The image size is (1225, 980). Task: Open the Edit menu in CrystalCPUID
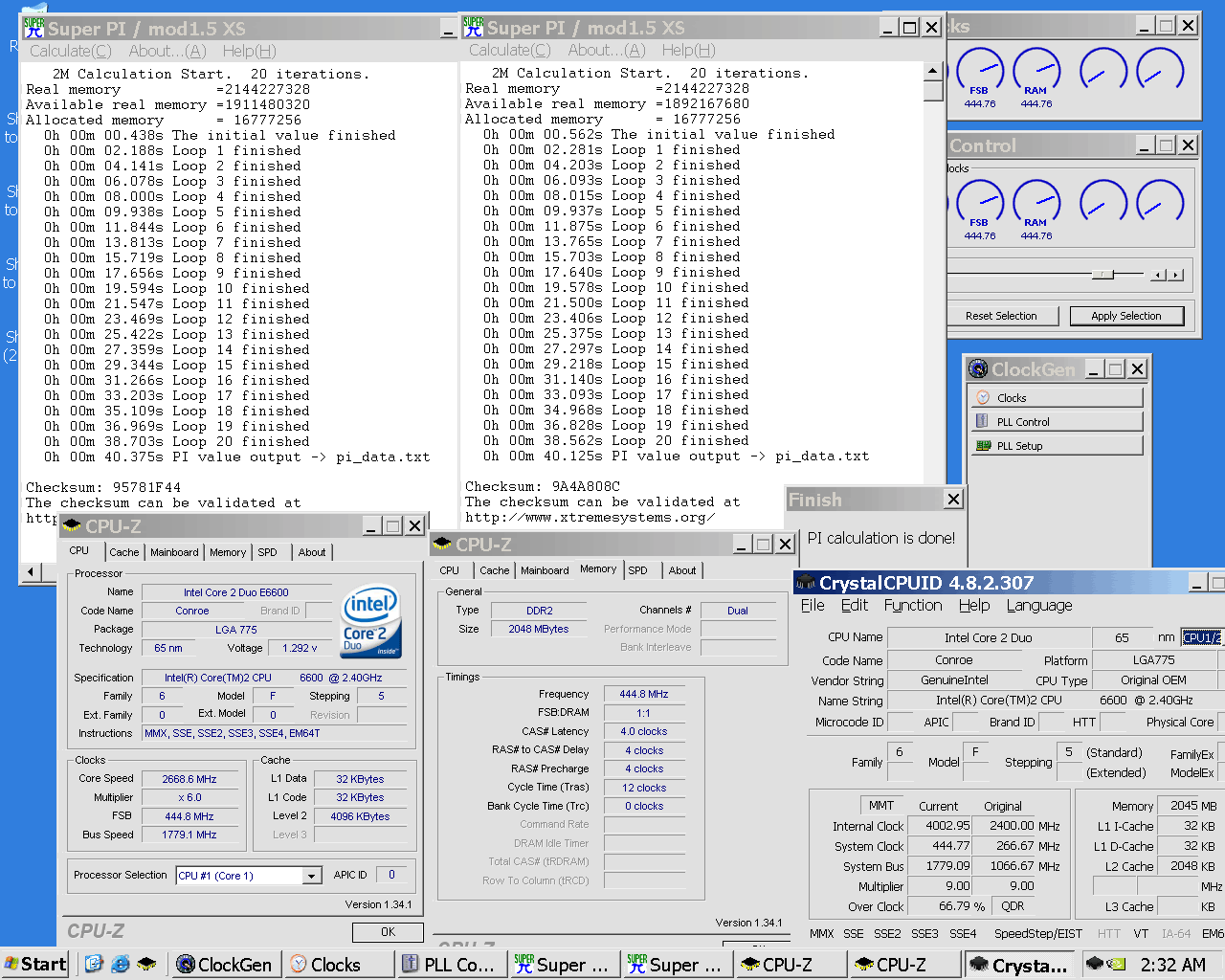click(x=855, y=605)
